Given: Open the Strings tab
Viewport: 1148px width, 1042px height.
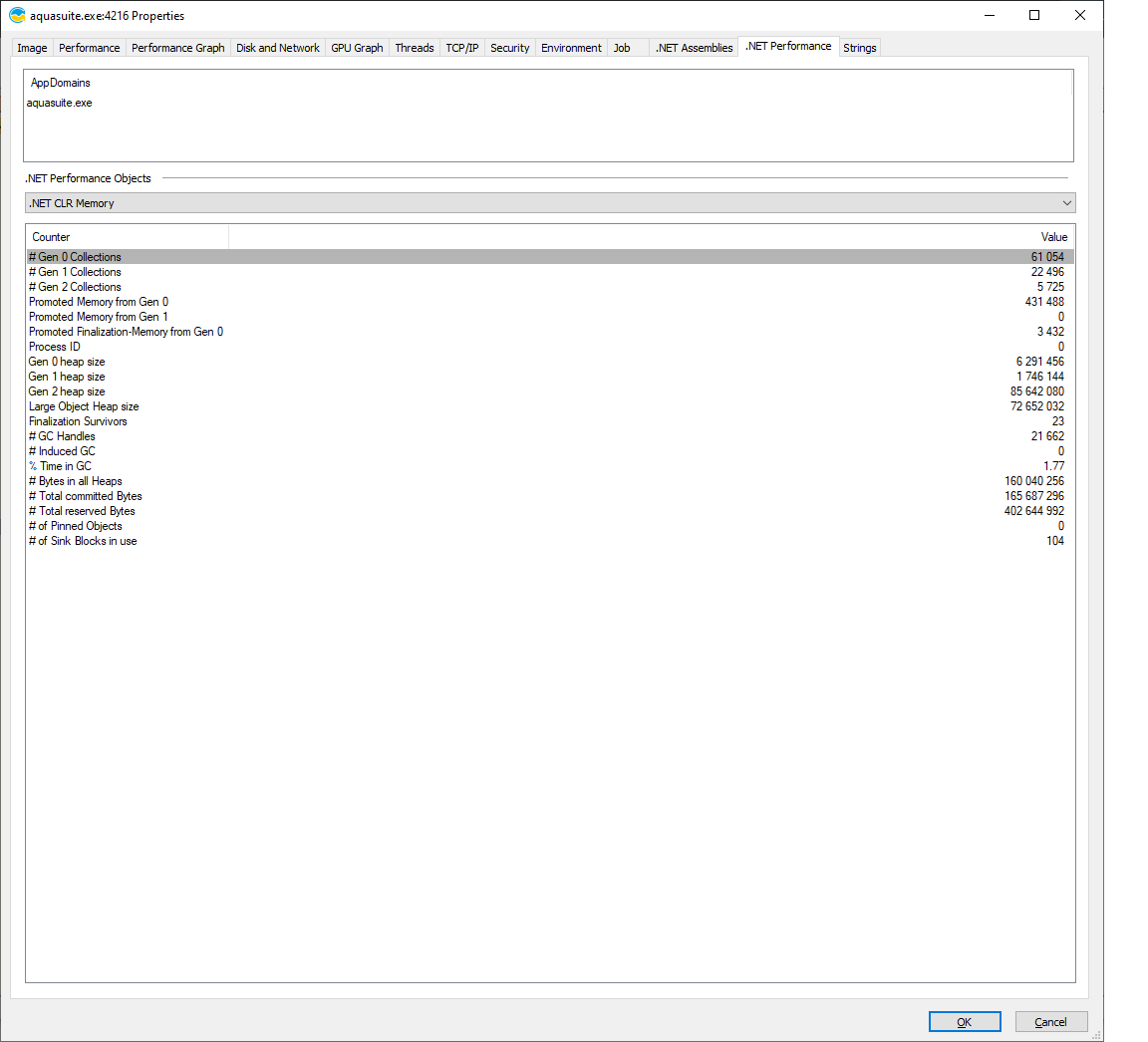Looking at the screenshot, I should coord(860,48).
